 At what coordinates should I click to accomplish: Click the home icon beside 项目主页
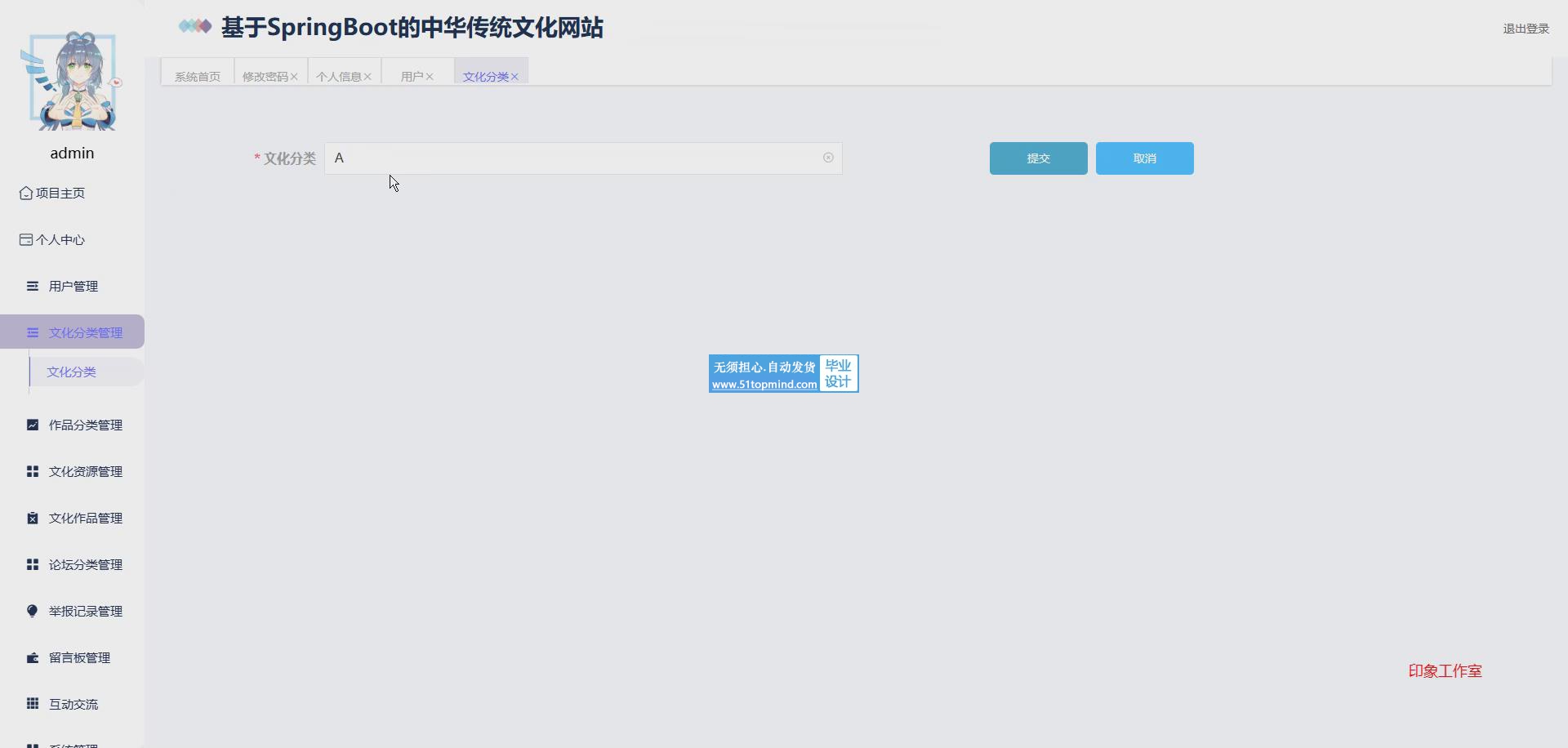point(26,194)
